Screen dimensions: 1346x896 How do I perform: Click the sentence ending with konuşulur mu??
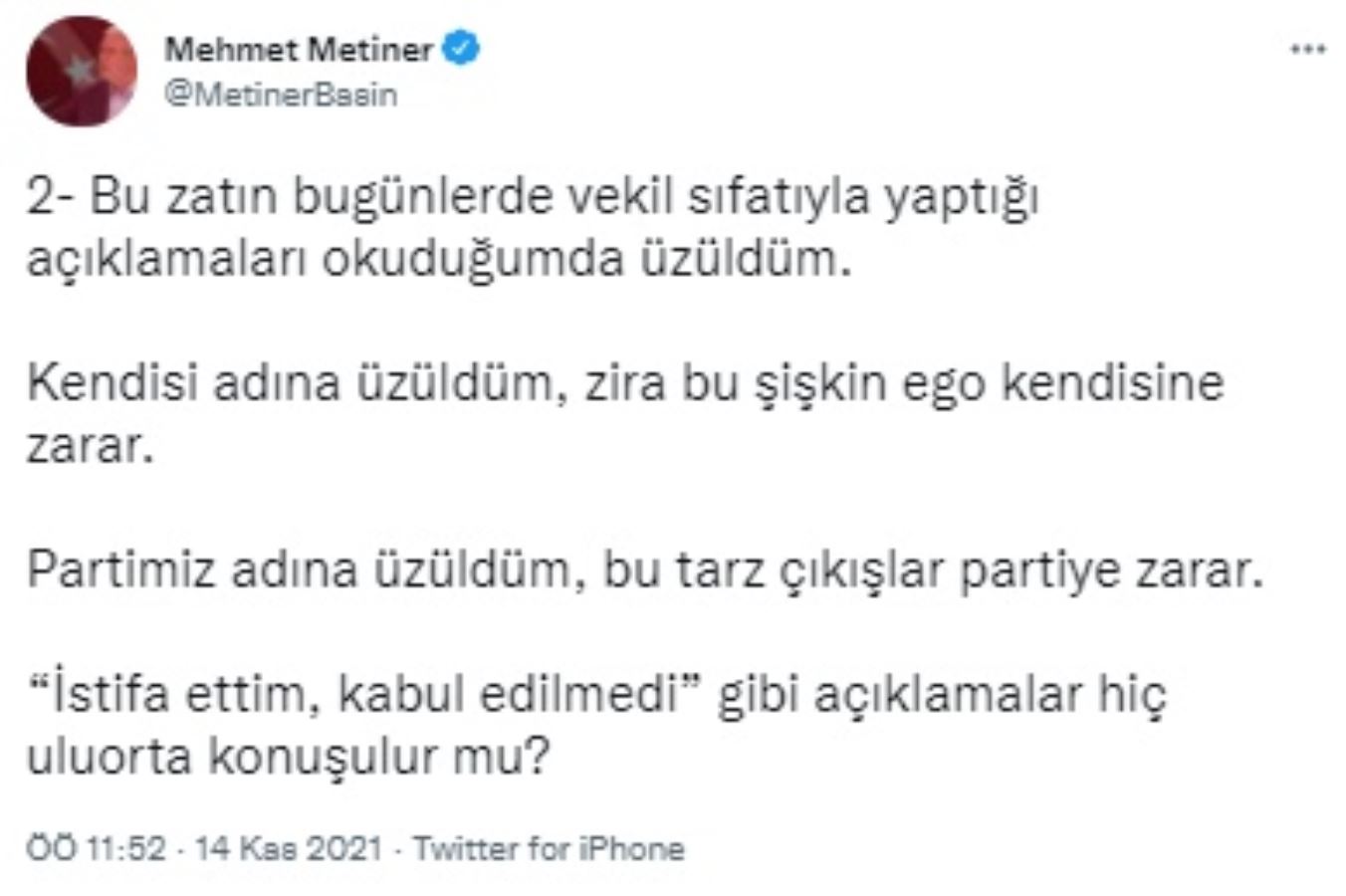coord(289,754)
